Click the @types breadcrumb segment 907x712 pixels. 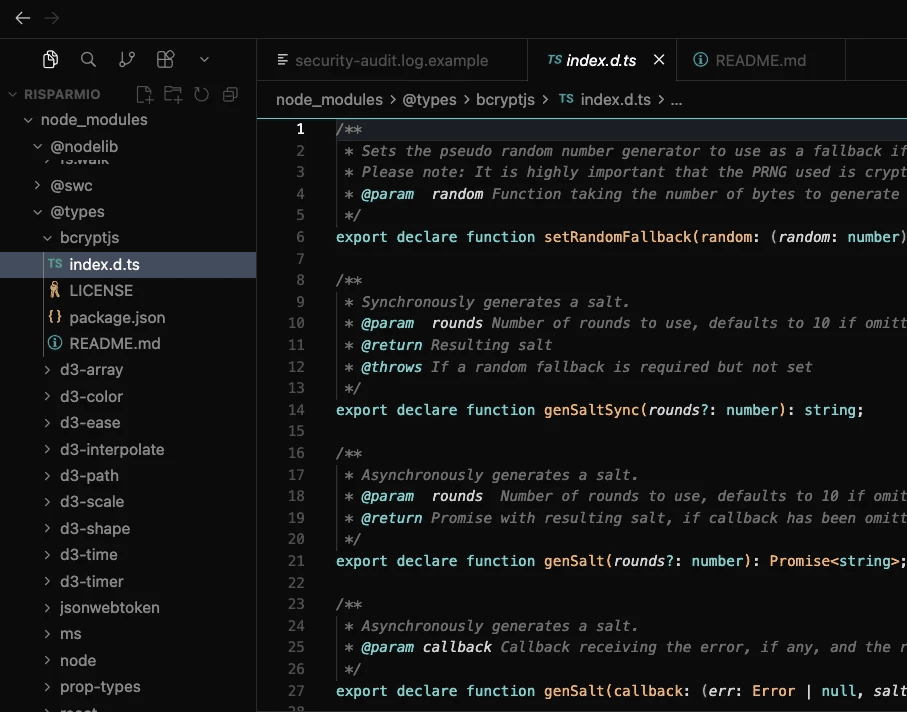tap(429, 99)
